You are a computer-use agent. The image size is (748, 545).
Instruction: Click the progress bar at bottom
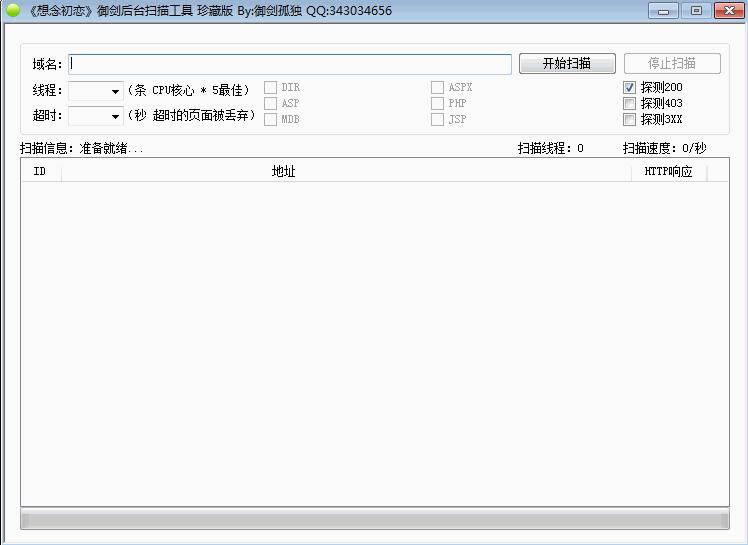point(374,519)
